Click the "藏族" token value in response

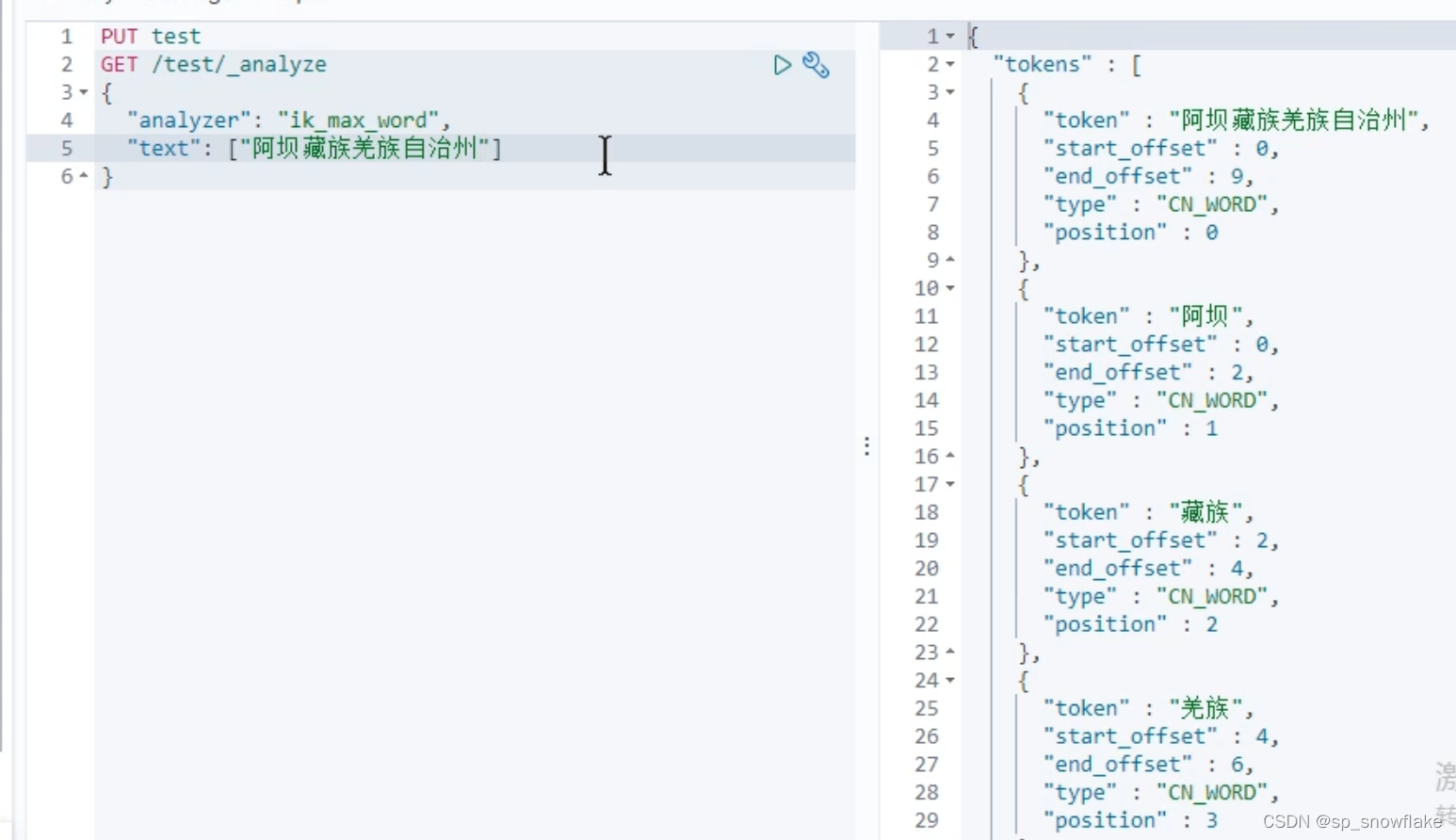click(x=1205, y=512)
